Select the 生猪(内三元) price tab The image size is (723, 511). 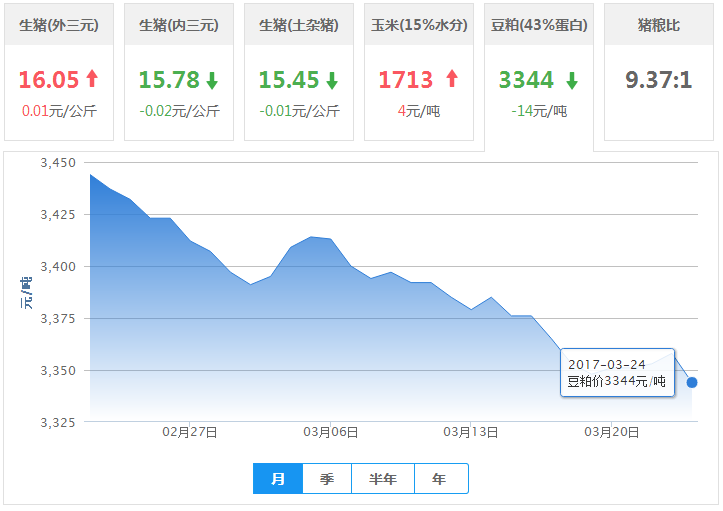[179, 72]
